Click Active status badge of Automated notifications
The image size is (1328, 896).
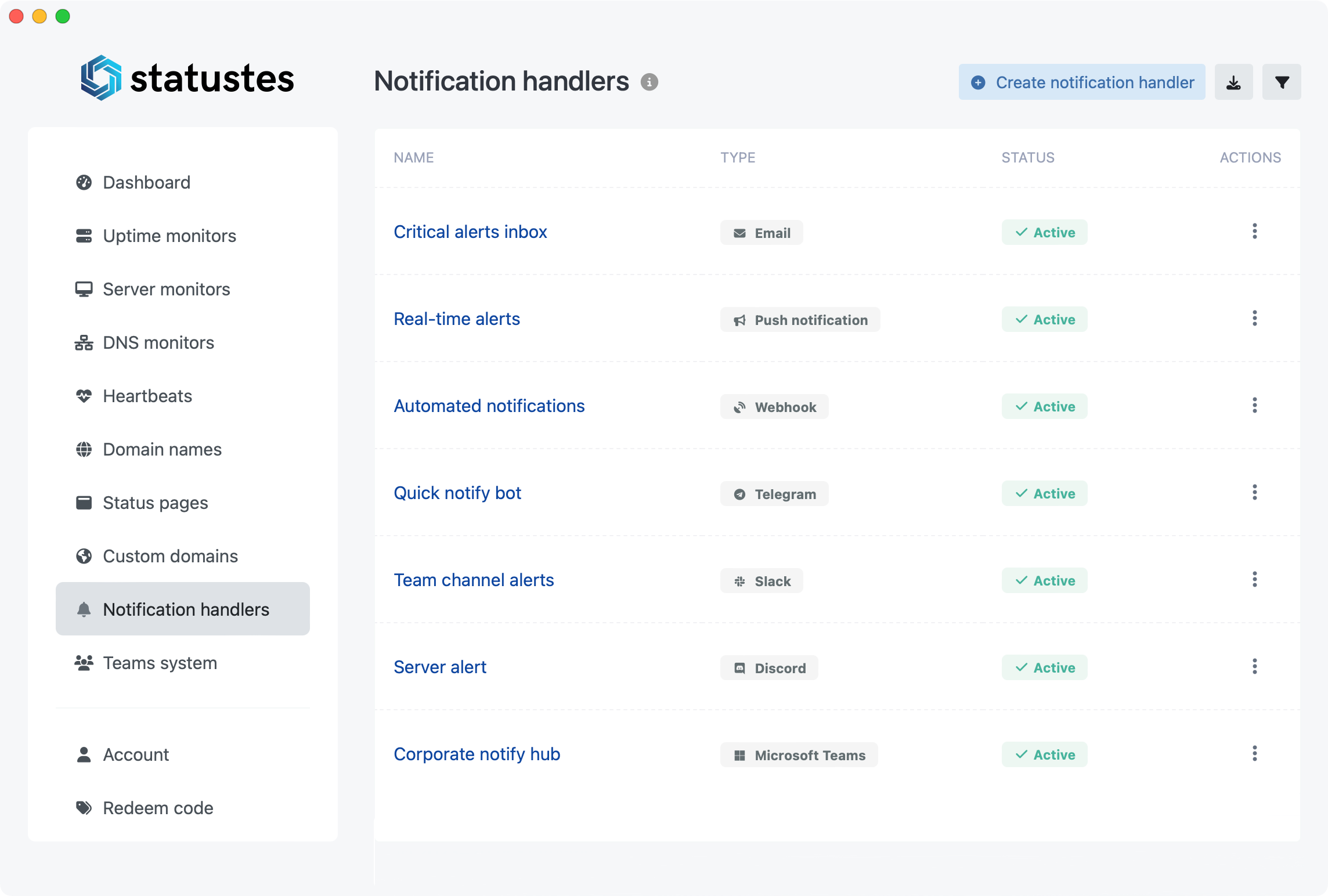tap(1044, 407)
